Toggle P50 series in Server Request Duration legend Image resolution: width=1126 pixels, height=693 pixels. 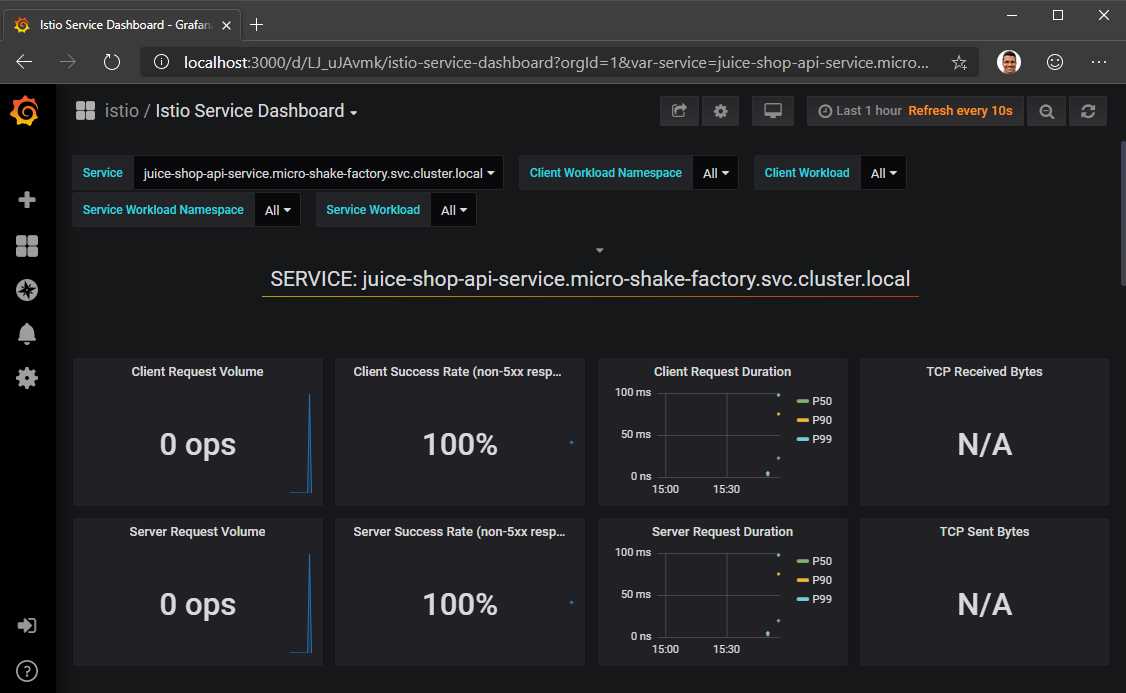click(816, 560)
